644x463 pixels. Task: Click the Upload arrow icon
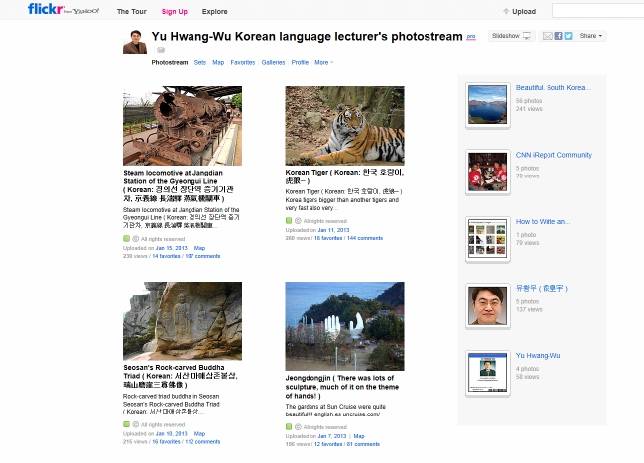(506, 12)
